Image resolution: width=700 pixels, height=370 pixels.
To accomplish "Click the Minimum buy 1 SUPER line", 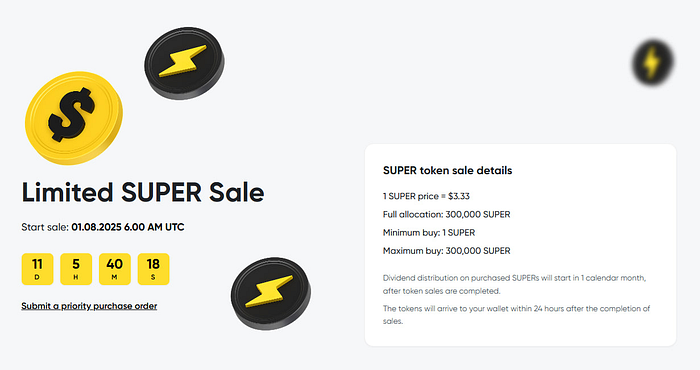I will point(429,233).
